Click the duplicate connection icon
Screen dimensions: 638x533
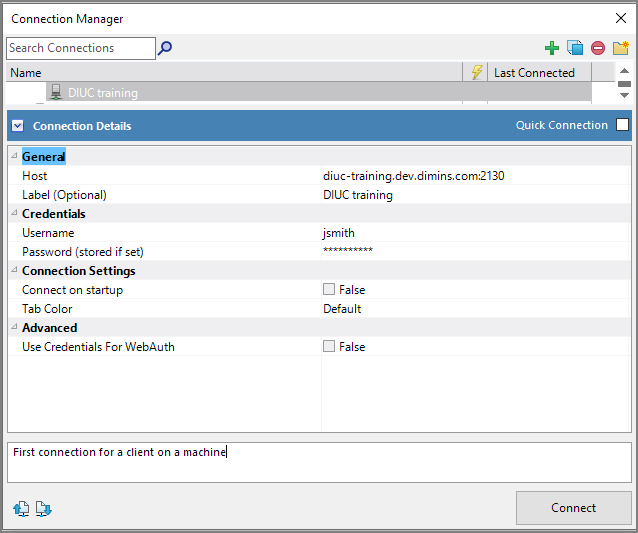click(575, 48)
